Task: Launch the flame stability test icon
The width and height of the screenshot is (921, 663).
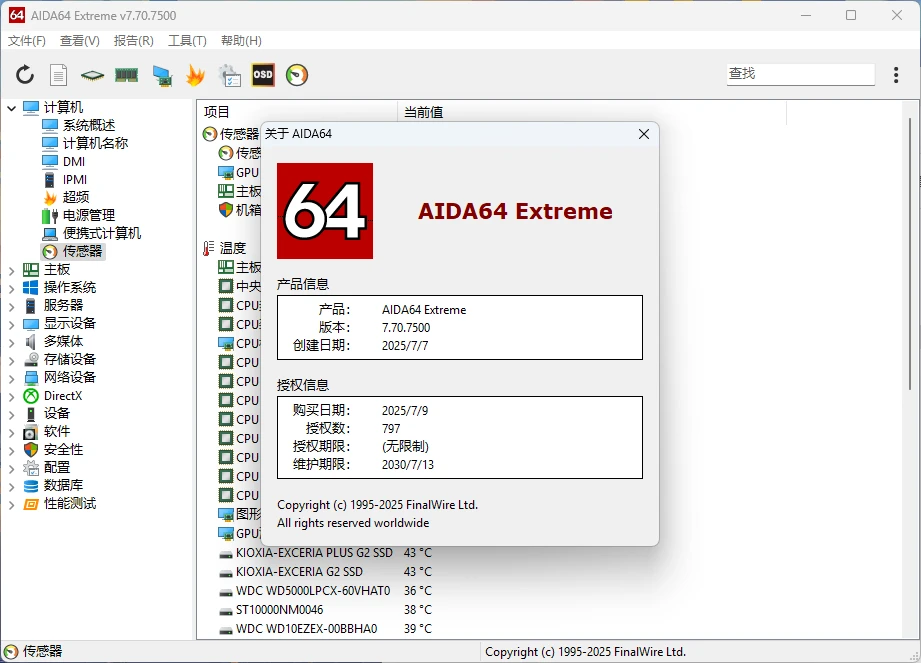Action: tap(195, 75)
